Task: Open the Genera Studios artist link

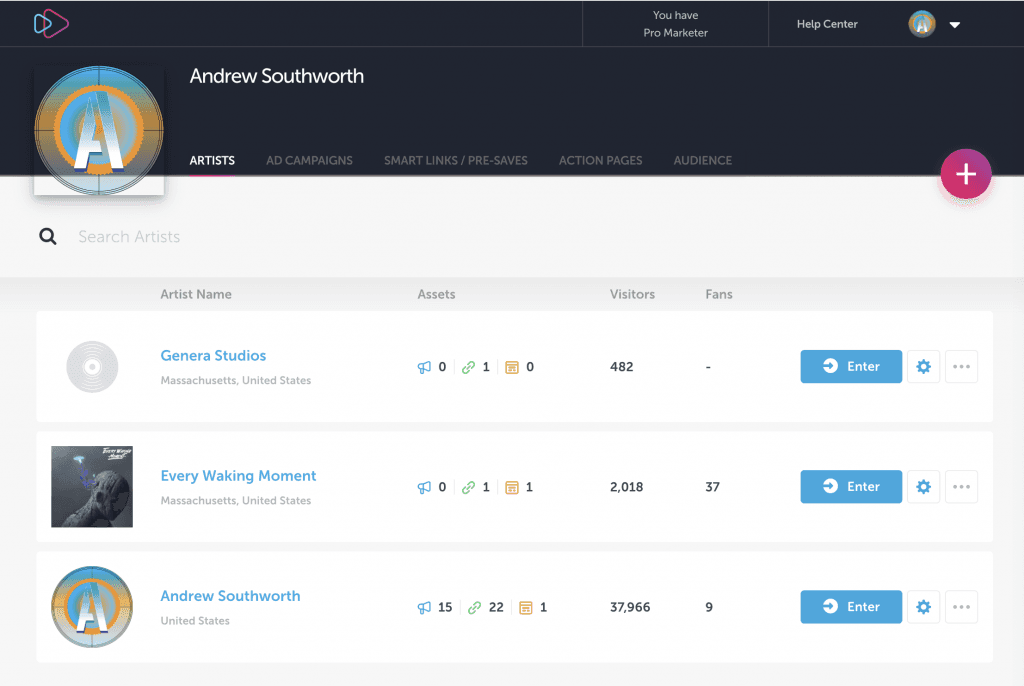Action: 214,355
